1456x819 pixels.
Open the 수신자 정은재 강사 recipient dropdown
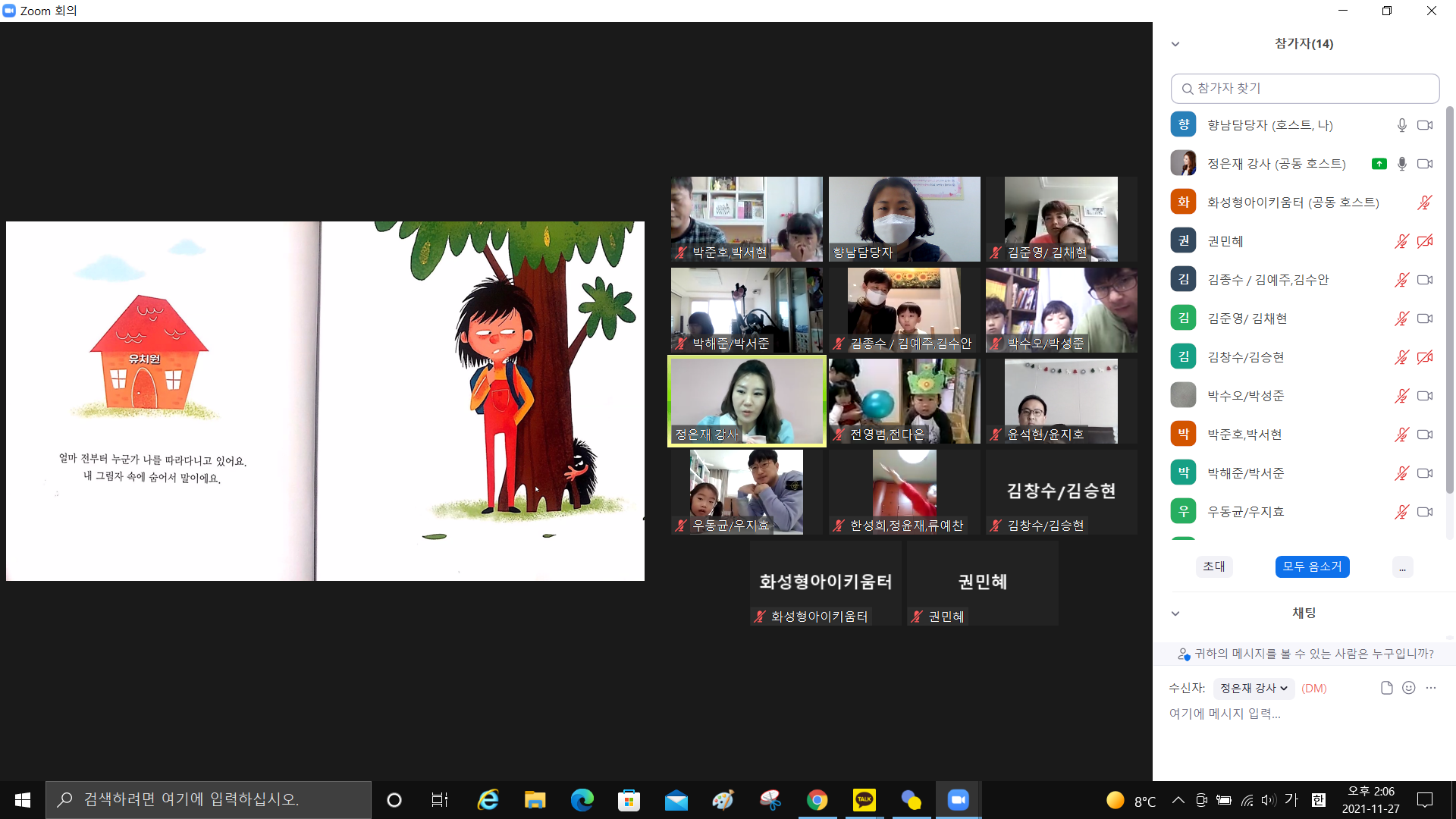[x=1254, y=689]
